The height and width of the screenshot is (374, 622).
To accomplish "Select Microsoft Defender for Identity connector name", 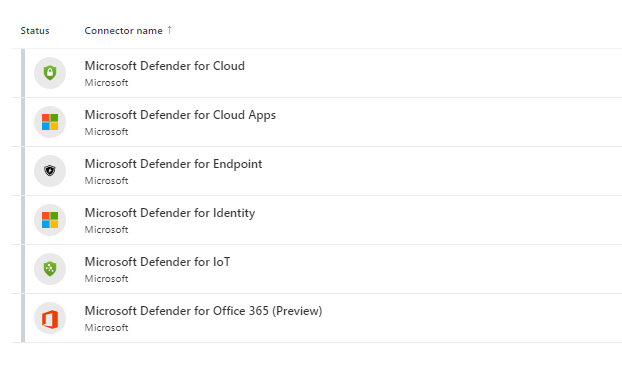I will (x=170, y=213).
